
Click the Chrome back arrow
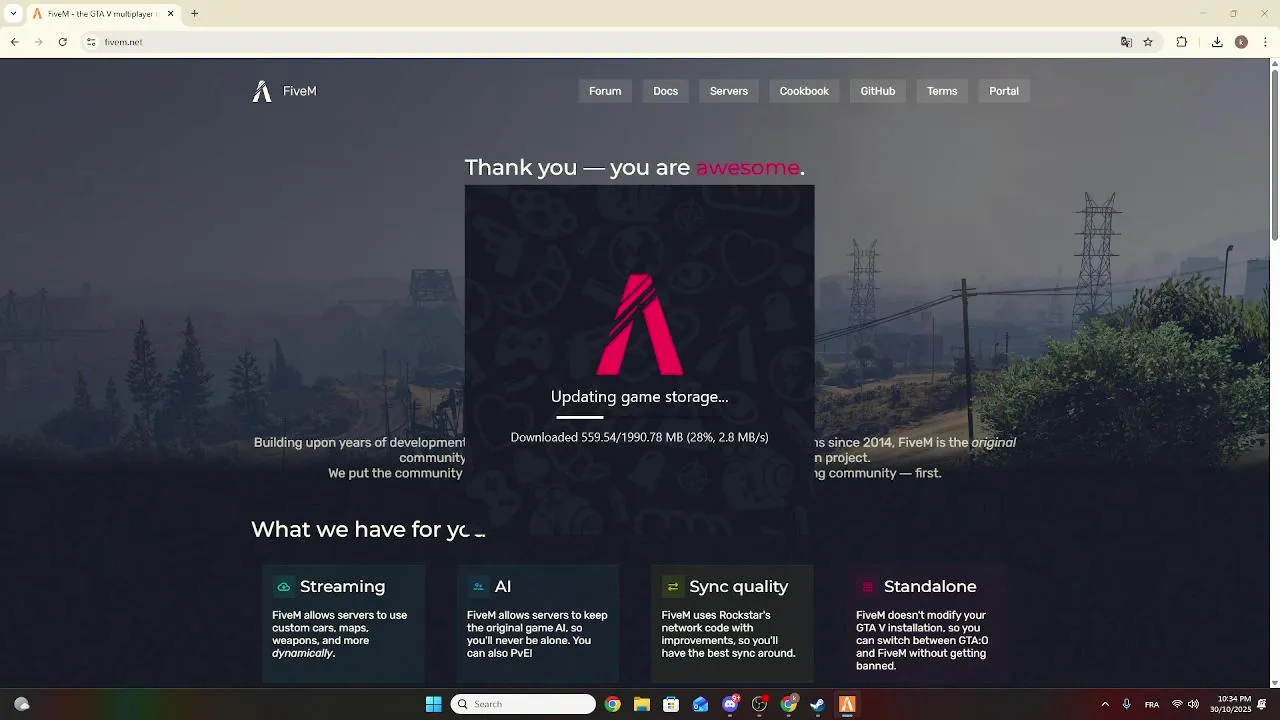click(15, 42)
